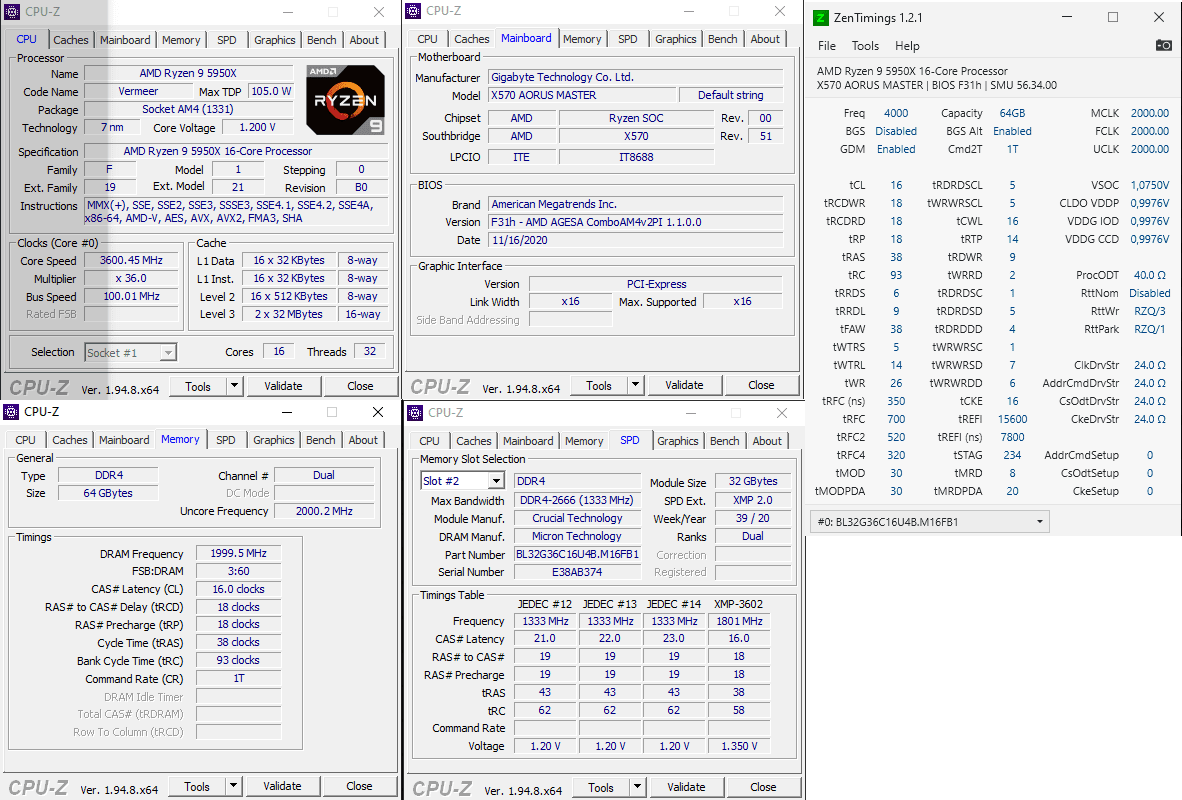
Task: Click the Core Speed 3600.45 MHz field
Action: pos(131,260)
